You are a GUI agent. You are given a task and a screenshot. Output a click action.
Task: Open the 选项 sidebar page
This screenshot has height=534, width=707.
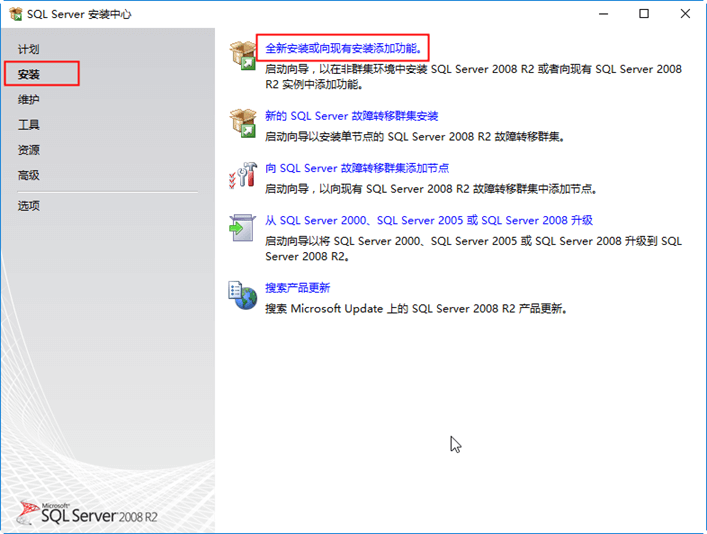(x=28, y=206)
